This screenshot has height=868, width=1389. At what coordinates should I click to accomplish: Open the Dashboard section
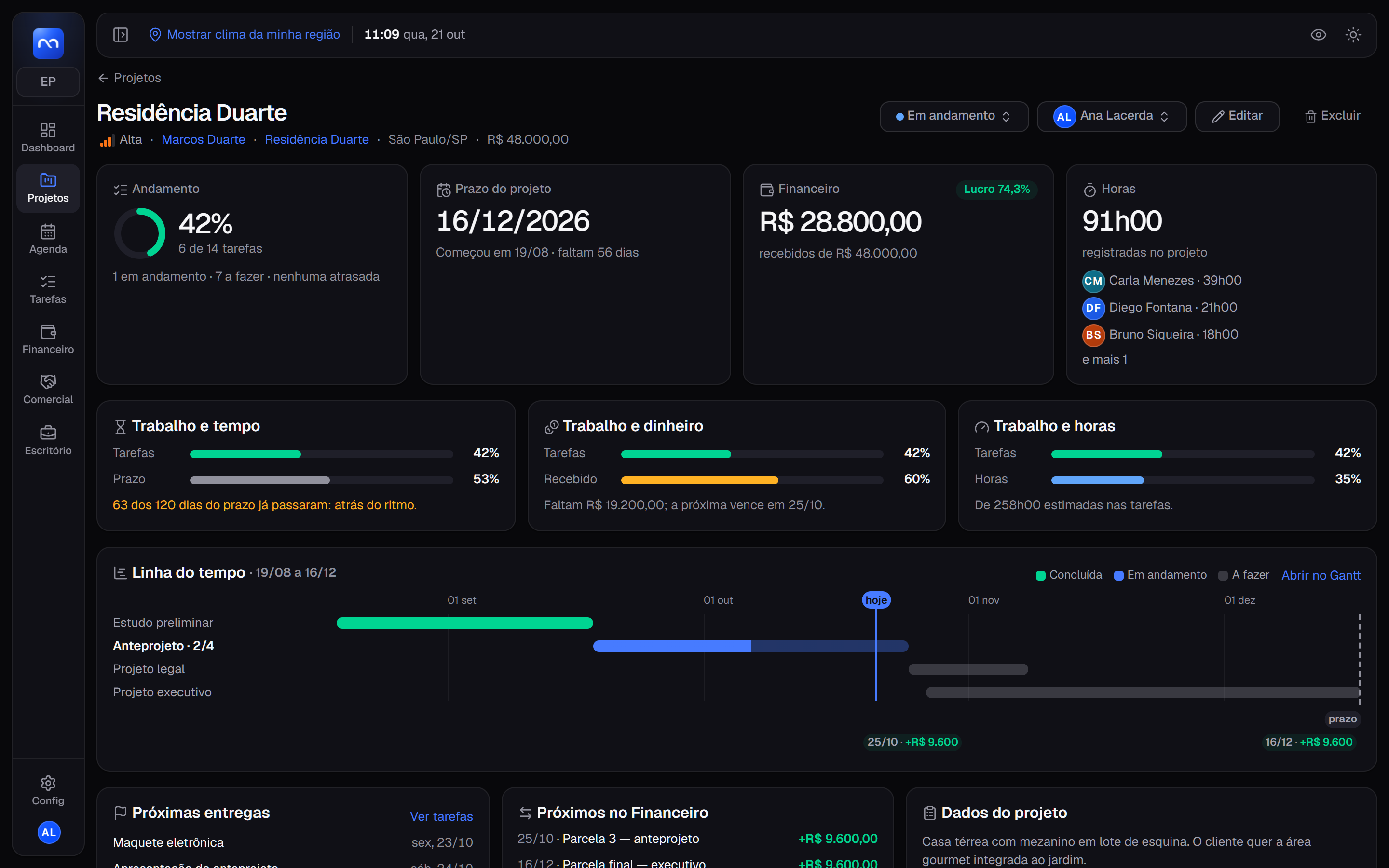(x=48, y=138)
